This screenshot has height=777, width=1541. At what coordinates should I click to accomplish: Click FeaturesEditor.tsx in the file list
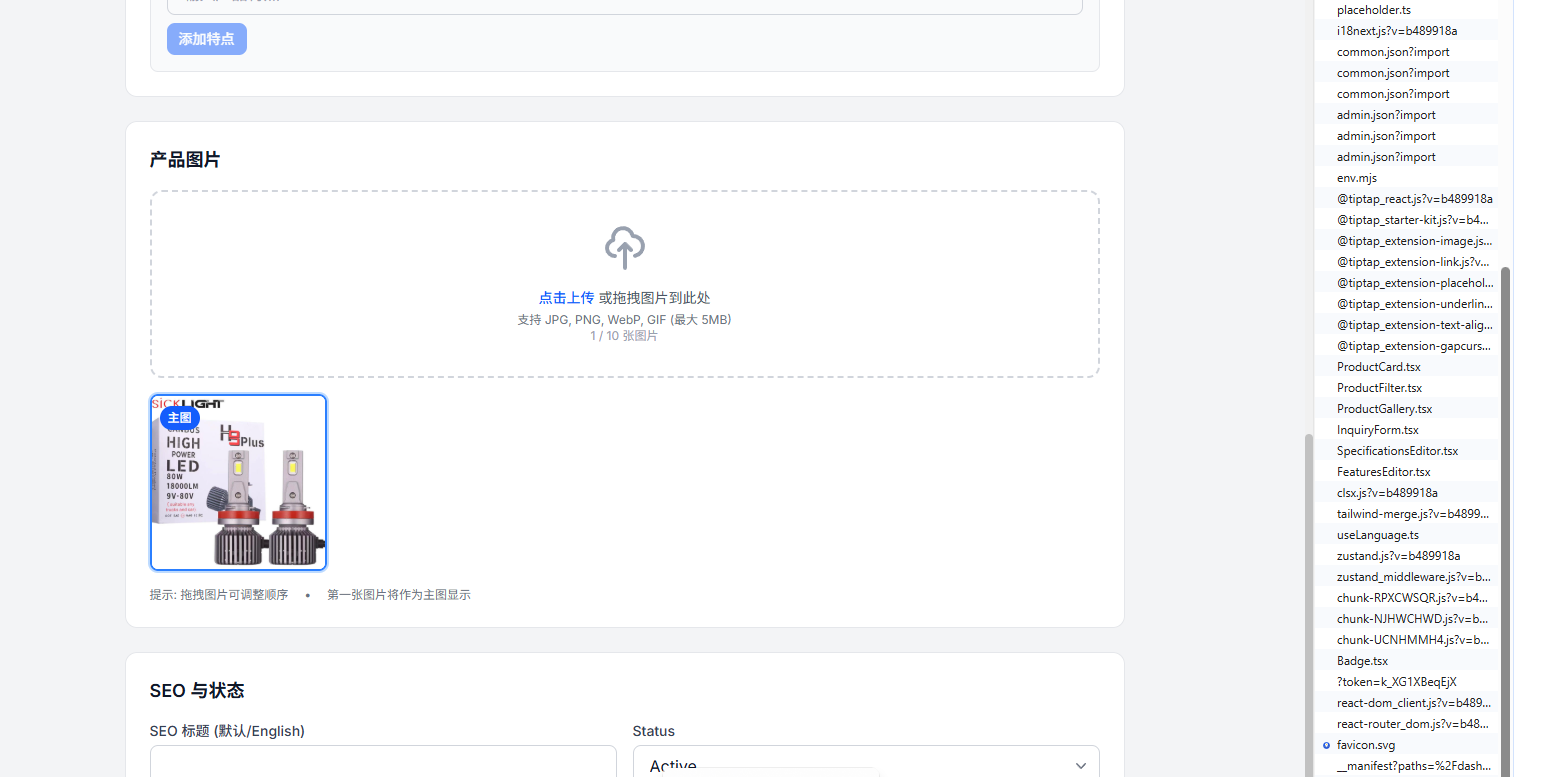[x=1383, y=472]
